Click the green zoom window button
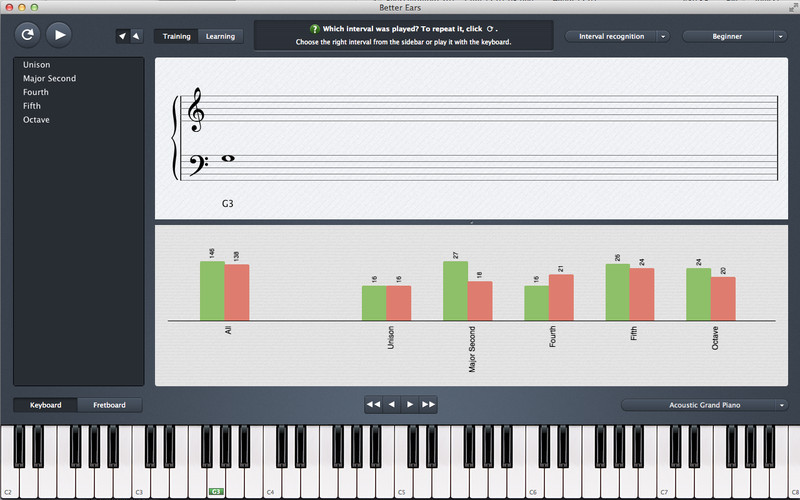 click(x=34, y=7)
